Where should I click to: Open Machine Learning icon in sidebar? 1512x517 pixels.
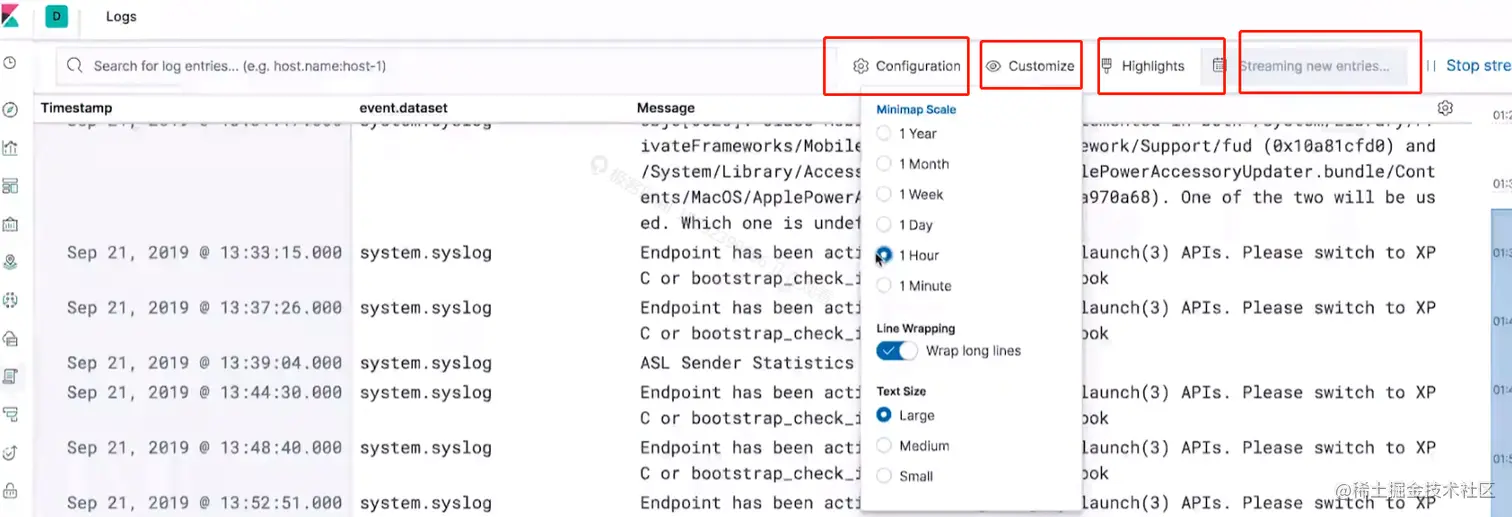point(10,300)
